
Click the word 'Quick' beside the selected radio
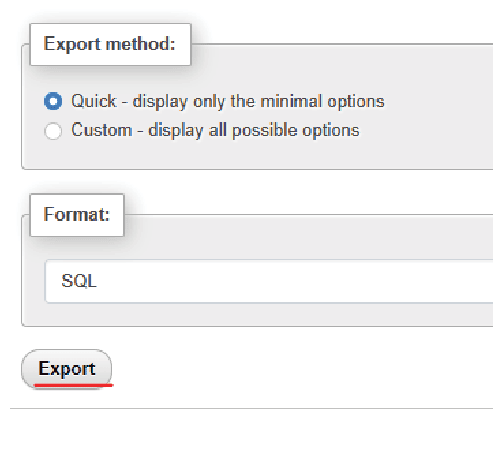coord(94,101)
